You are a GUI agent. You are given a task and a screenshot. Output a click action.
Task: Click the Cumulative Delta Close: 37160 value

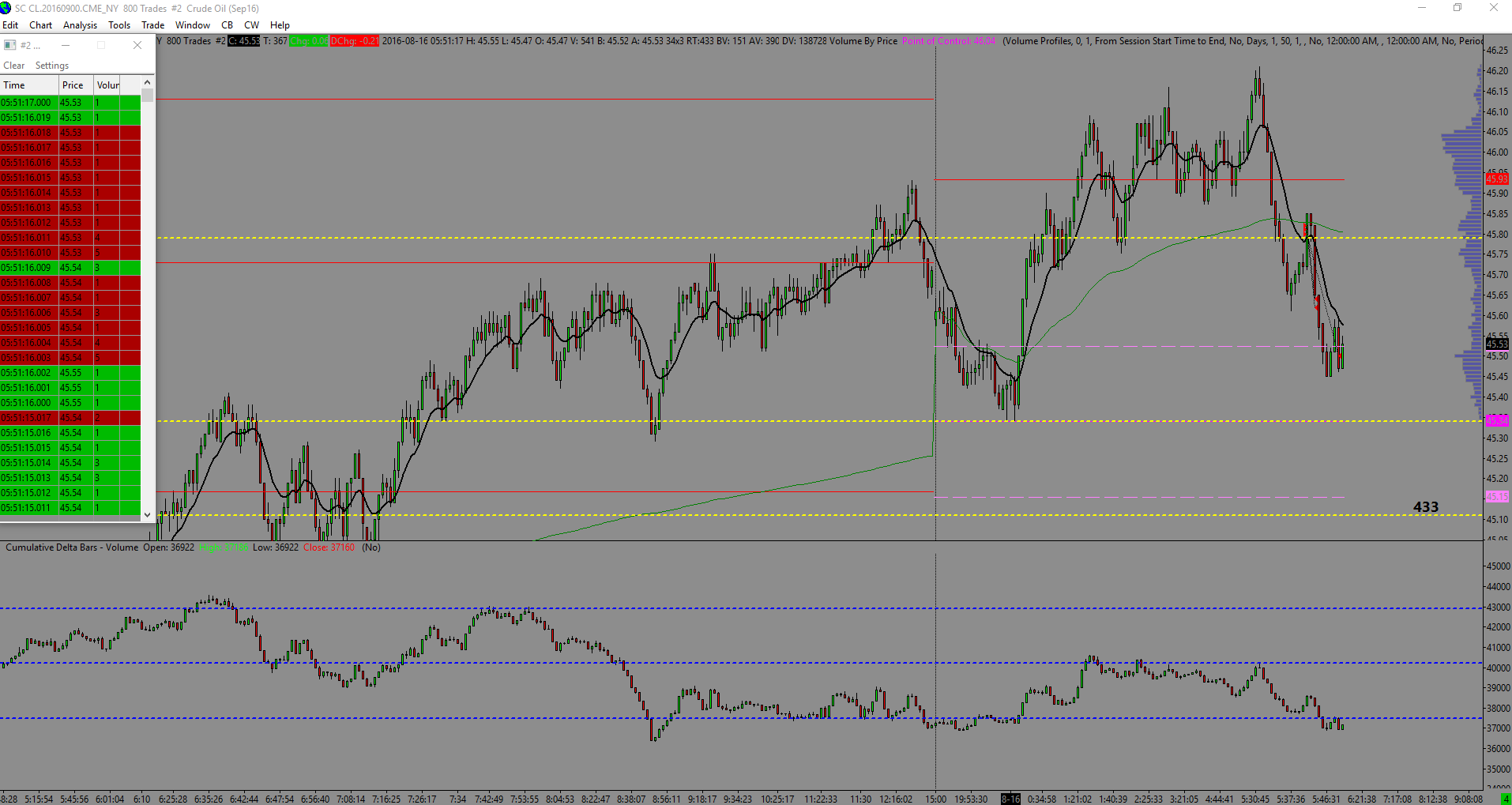click(329, 547)
